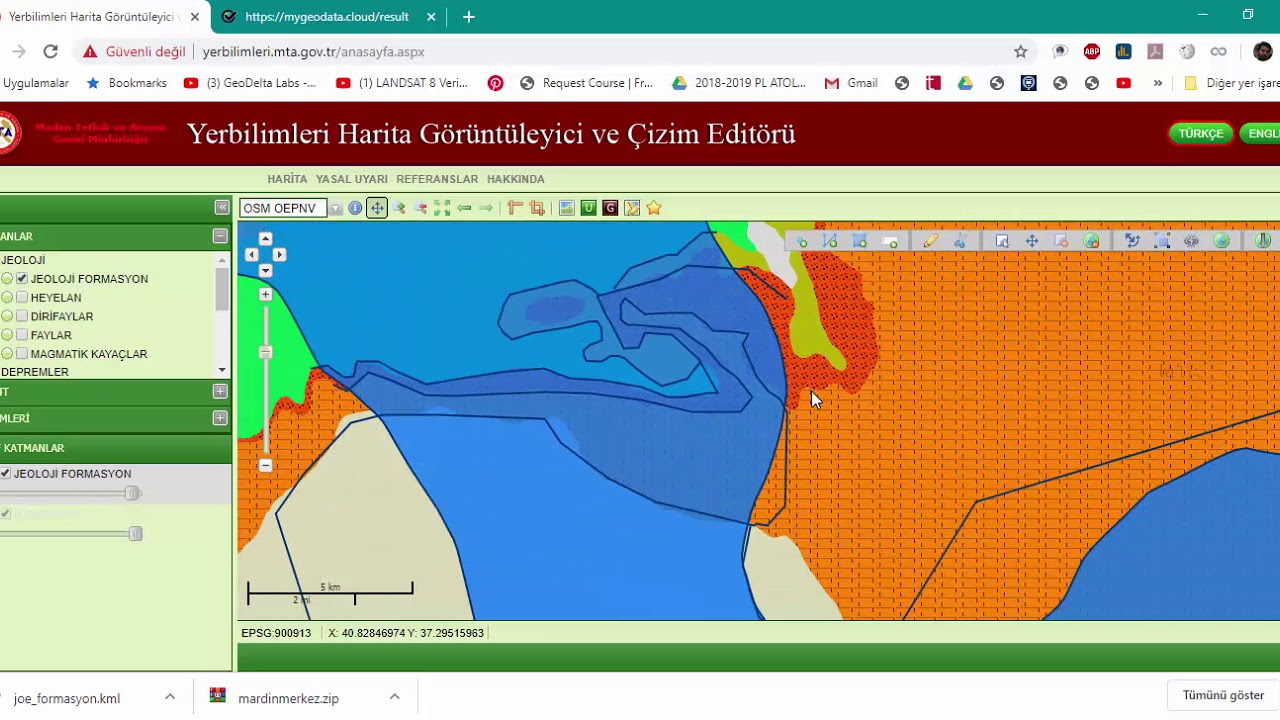Adjust second layer opacity slider handle
The image size is (1280, 720).
pyautogui.click(x=135, y=534)
